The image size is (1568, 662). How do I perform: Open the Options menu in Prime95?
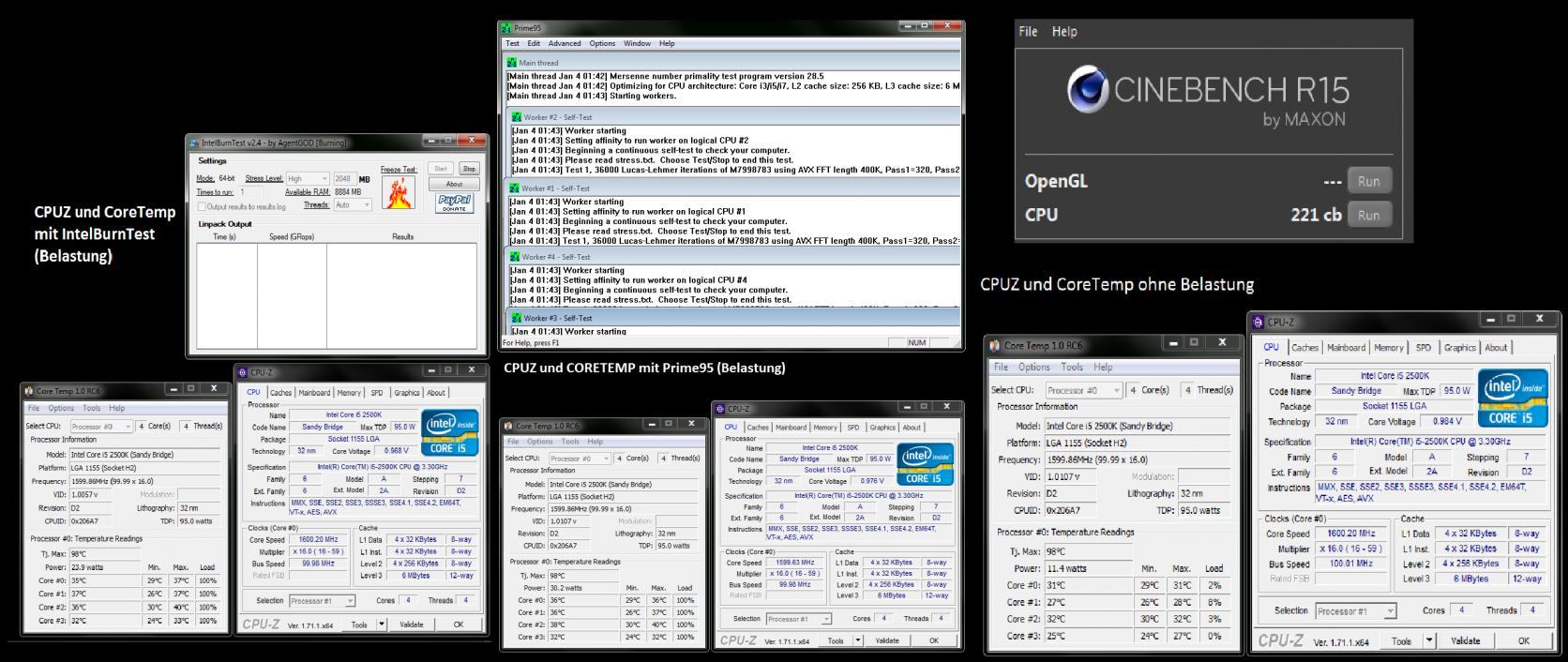click(x=602, y=43)
